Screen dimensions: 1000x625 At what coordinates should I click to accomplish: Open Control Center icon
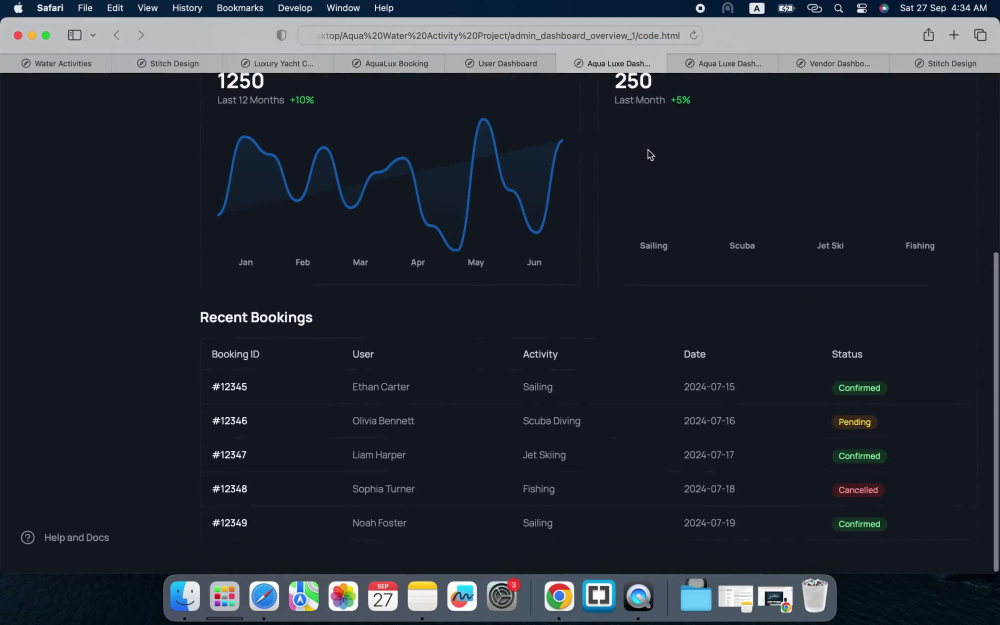[x=862, y=8]
